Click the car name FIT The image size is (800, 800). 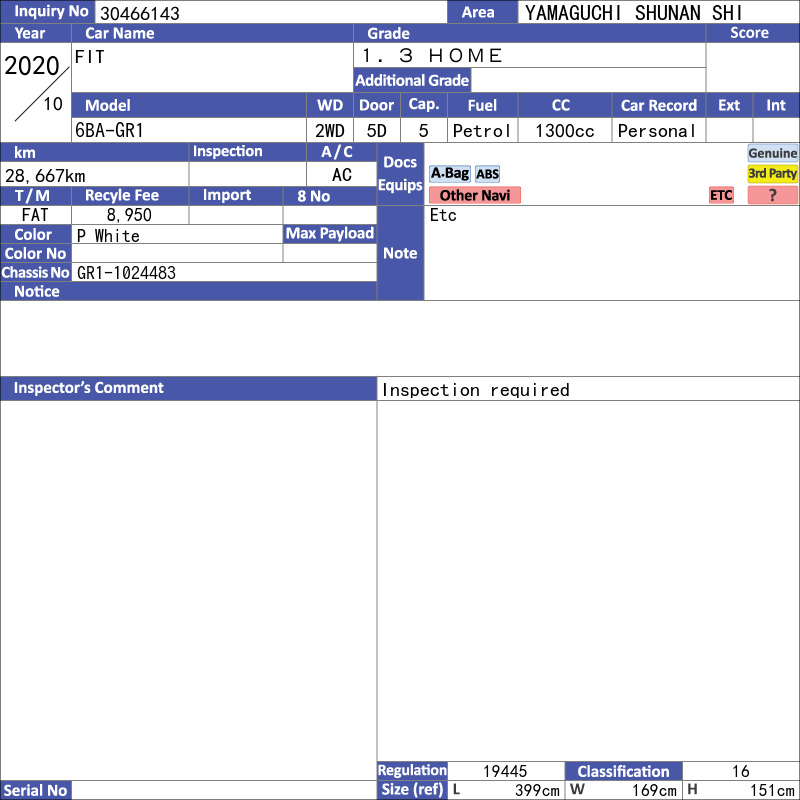click(90, 57)
